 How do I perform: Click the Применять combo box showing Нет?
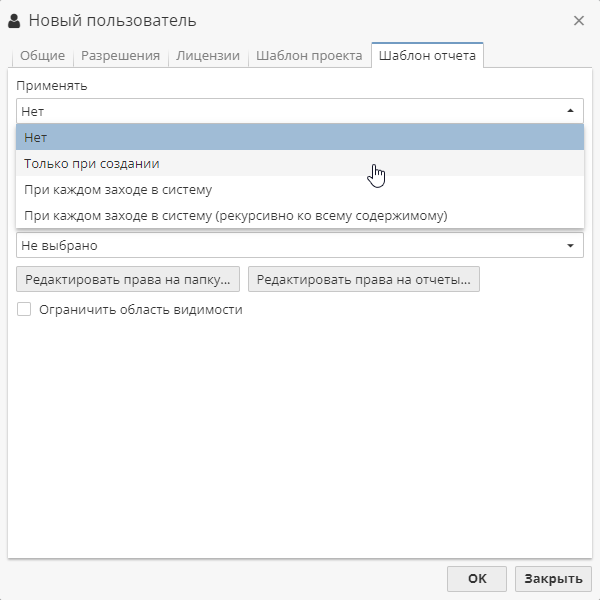300,111
